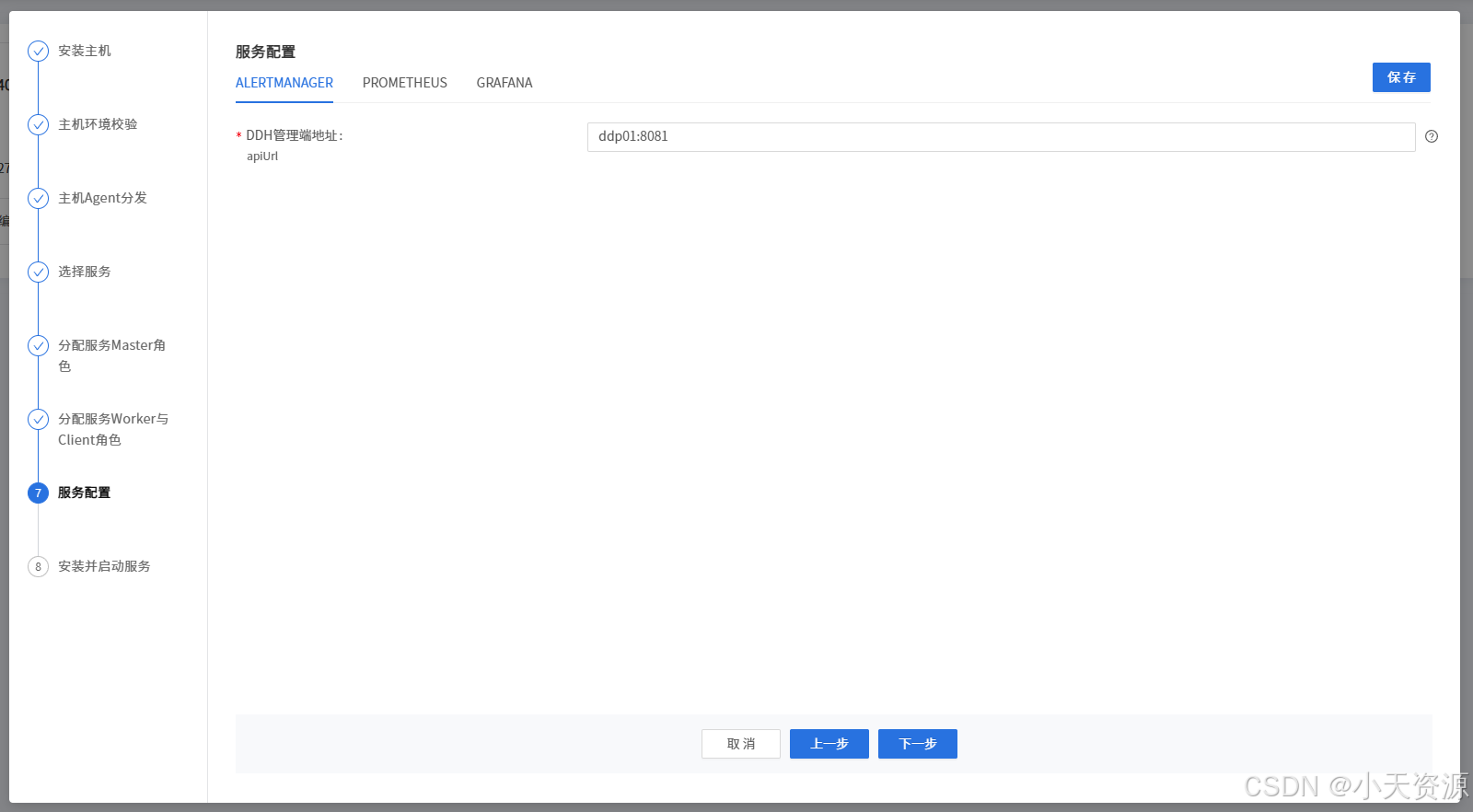Go back with the 上一步 button

pos(829,744)
